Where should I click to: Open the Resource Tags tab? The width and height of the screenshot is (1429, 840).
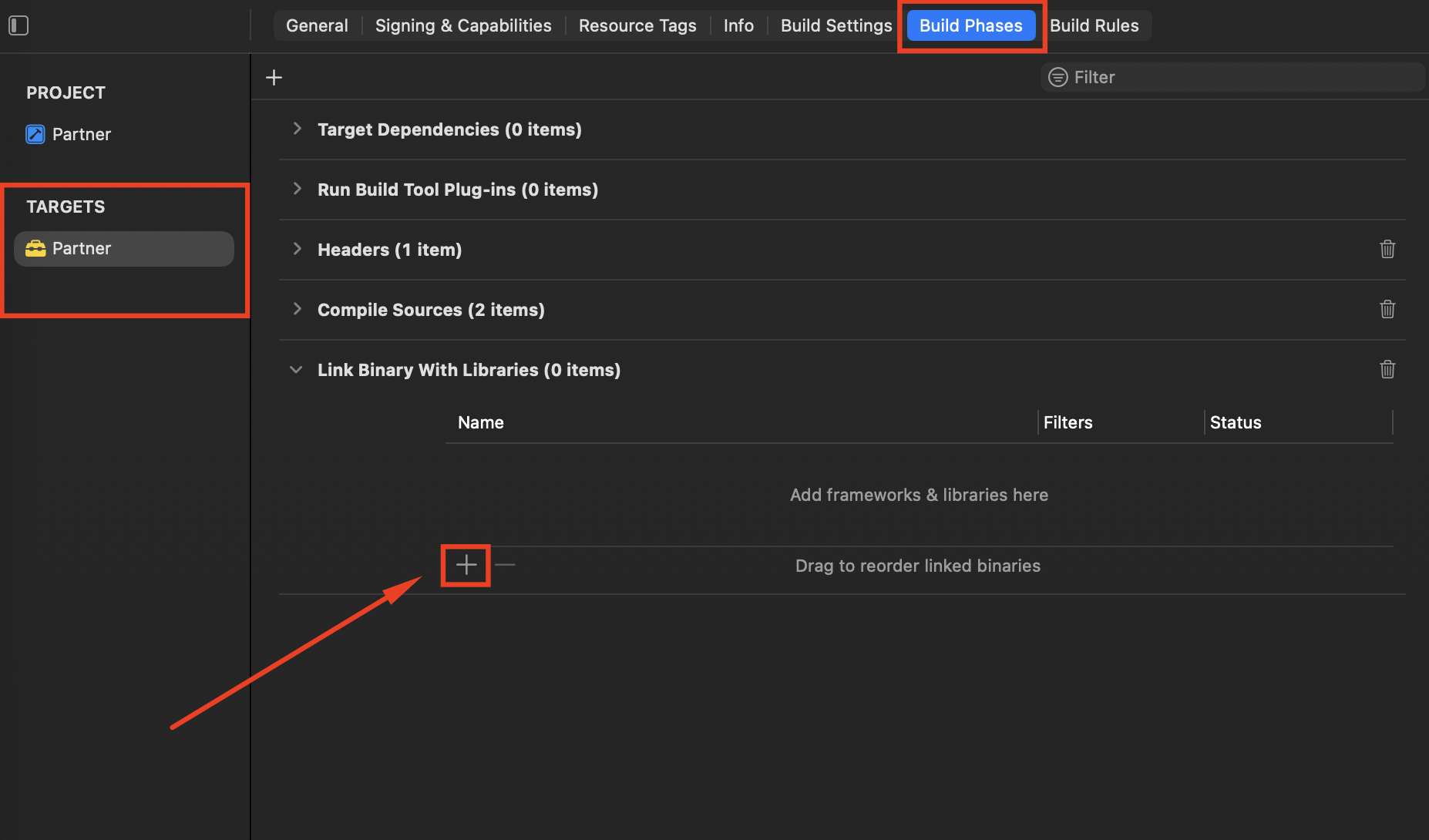[x=637, y=25]
